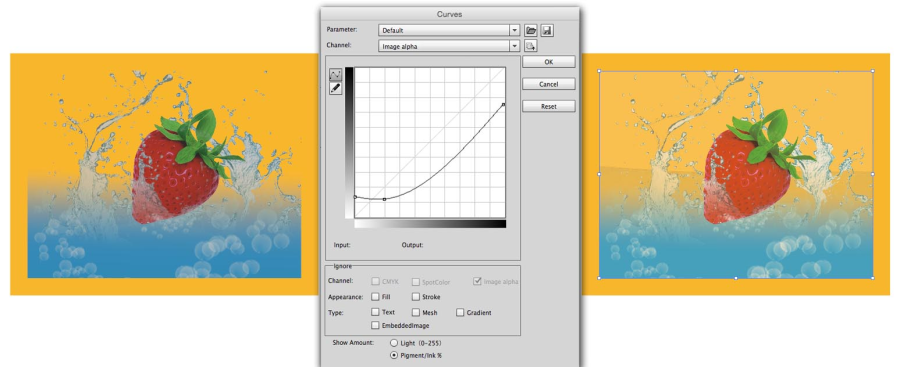Click the horizontal input gradient bar below graph

click(x=430, y=224)
